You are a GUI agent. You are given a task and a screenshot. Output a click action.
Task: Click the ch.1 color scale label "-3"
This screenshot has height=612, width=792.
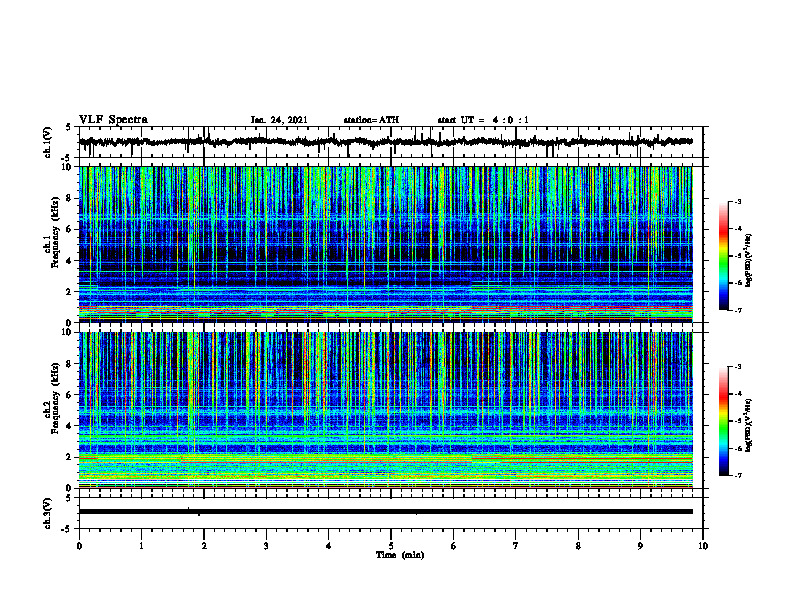[x=737, y=201]
